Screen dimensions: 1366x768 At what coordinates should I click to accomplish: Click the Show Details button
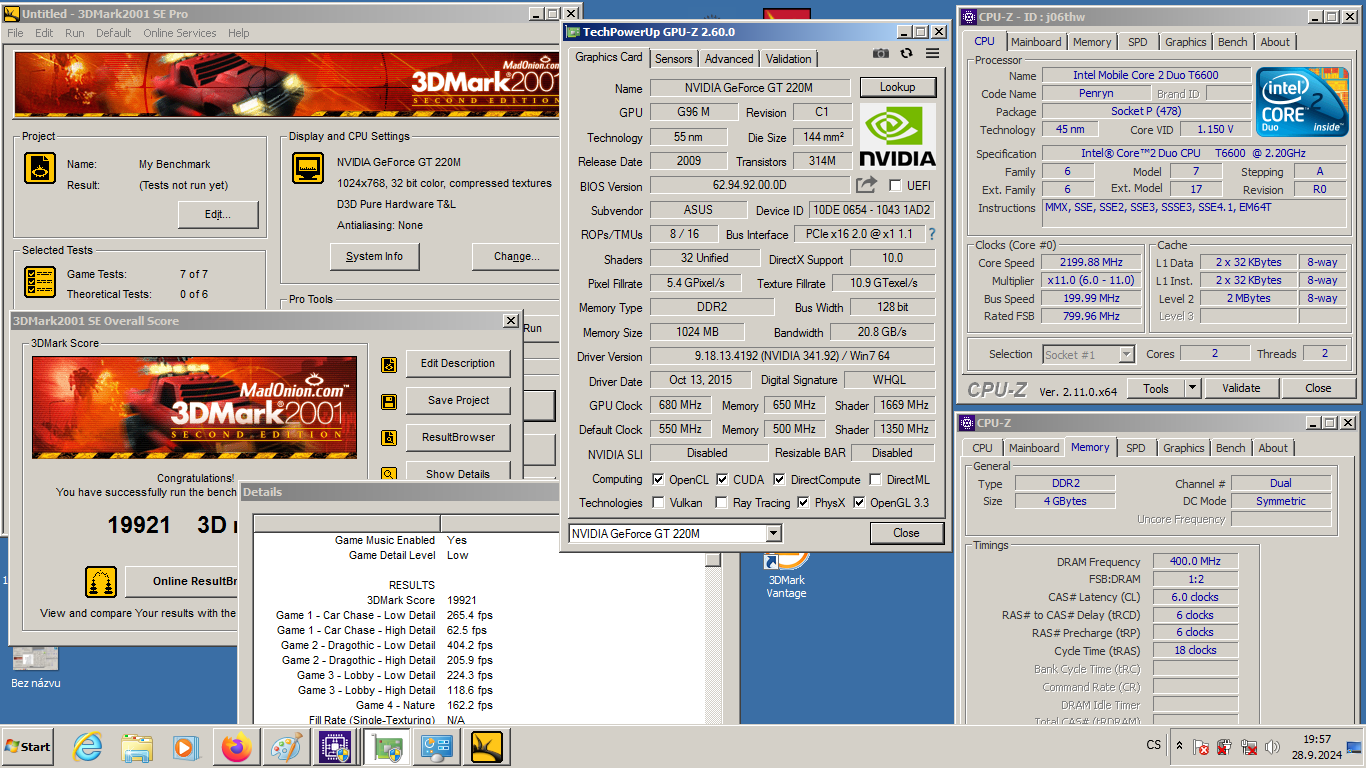pos(458,474)
